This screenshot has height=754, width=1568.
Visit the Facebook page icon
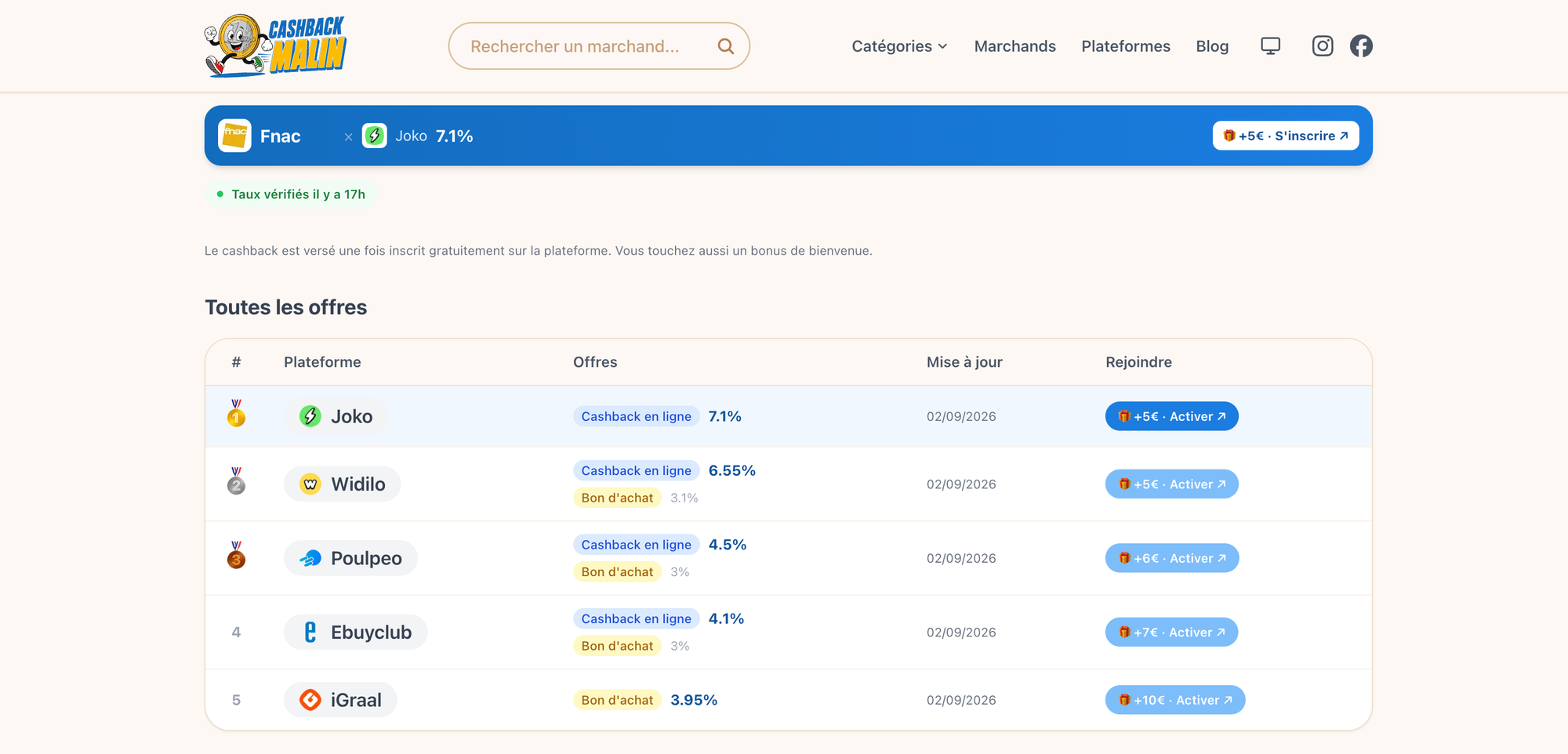point(1361,46)
